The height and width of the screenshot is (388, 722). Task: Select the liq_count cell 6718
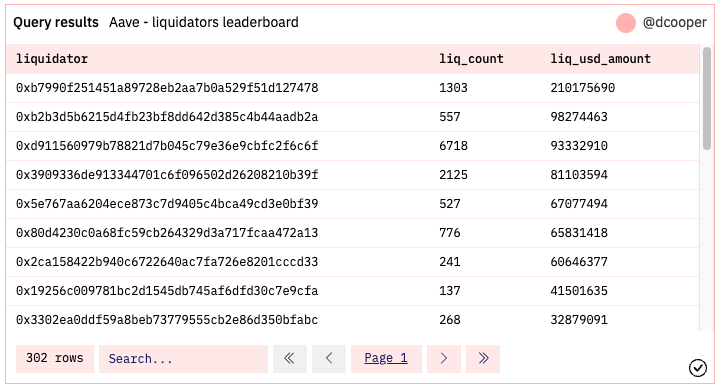454,146
